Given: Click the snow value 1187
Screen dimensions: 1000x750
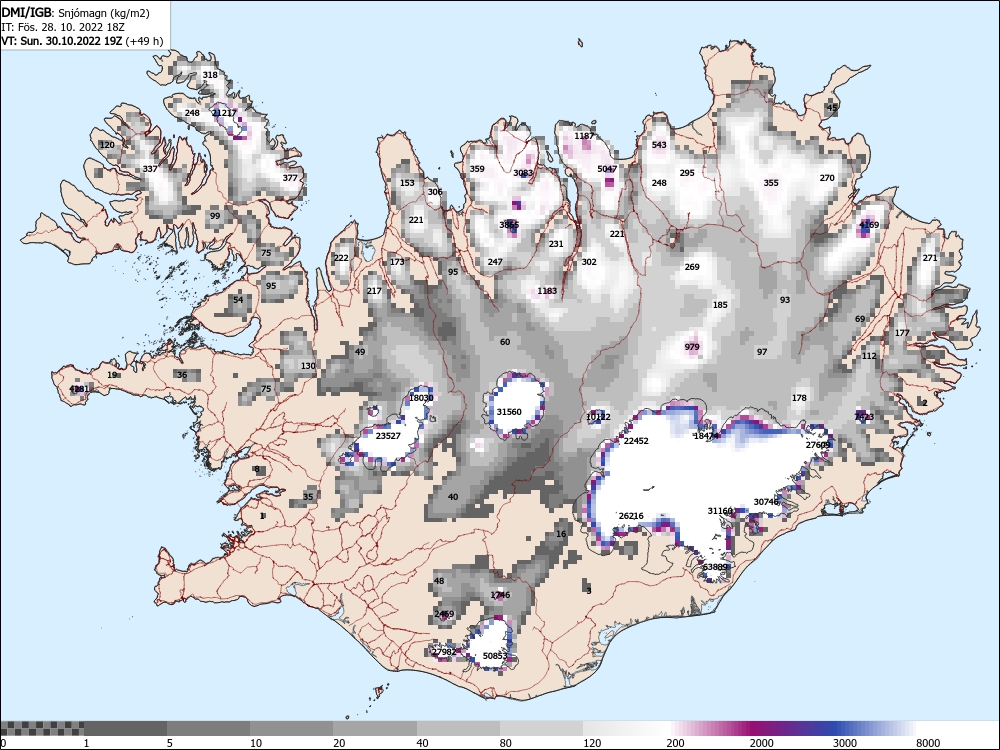Looking at the screenshot, I should coord(584,136).
